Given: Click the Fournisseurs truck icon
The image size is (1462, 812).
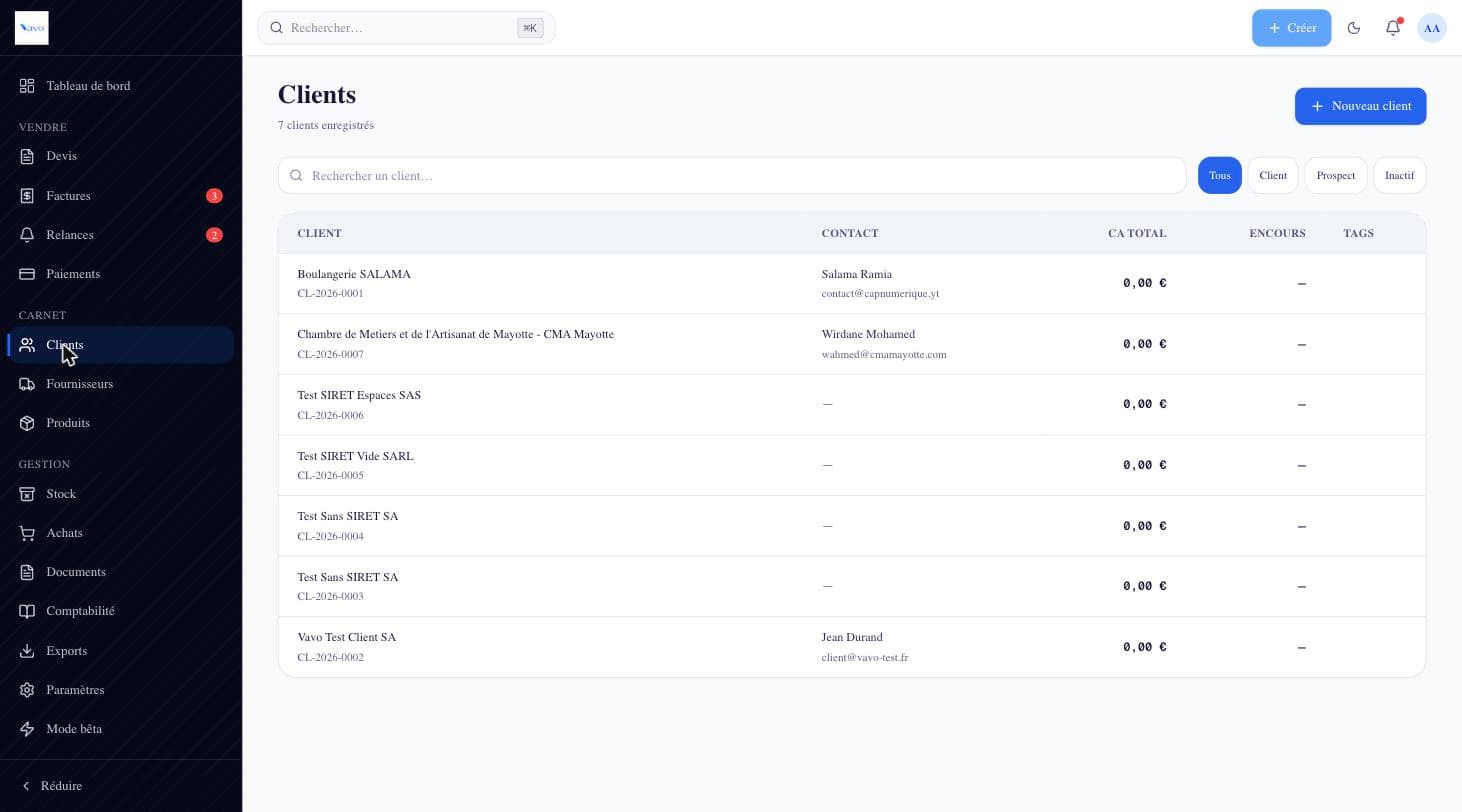Looking at the screenshot, I should (27, 384).
